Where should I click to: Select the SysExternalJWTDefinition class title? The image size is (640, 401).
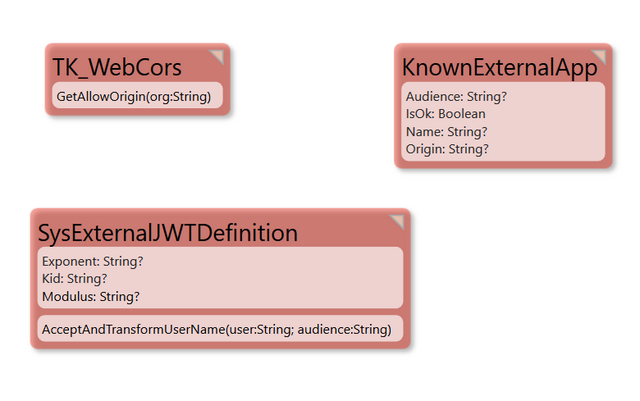168,233
